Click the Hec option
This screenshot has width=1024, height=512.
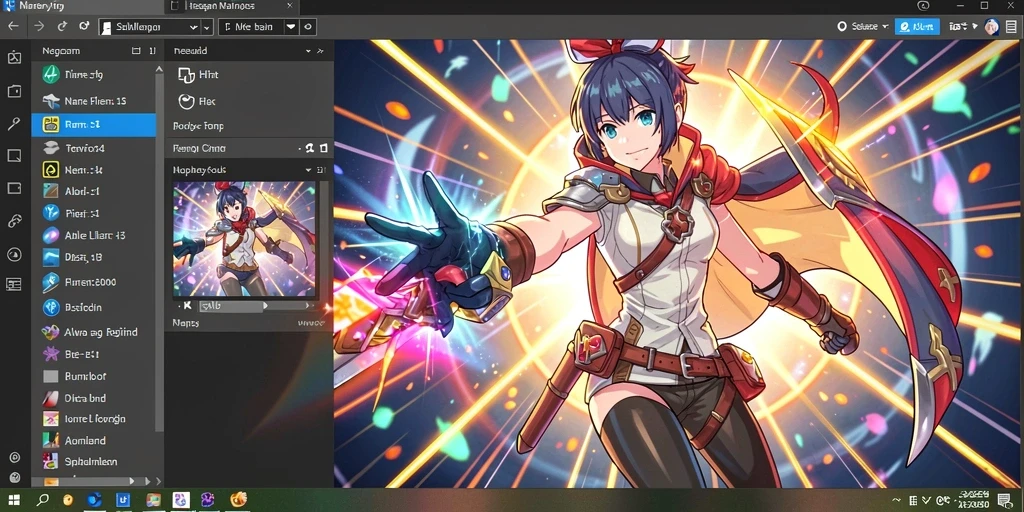point(197,101)
